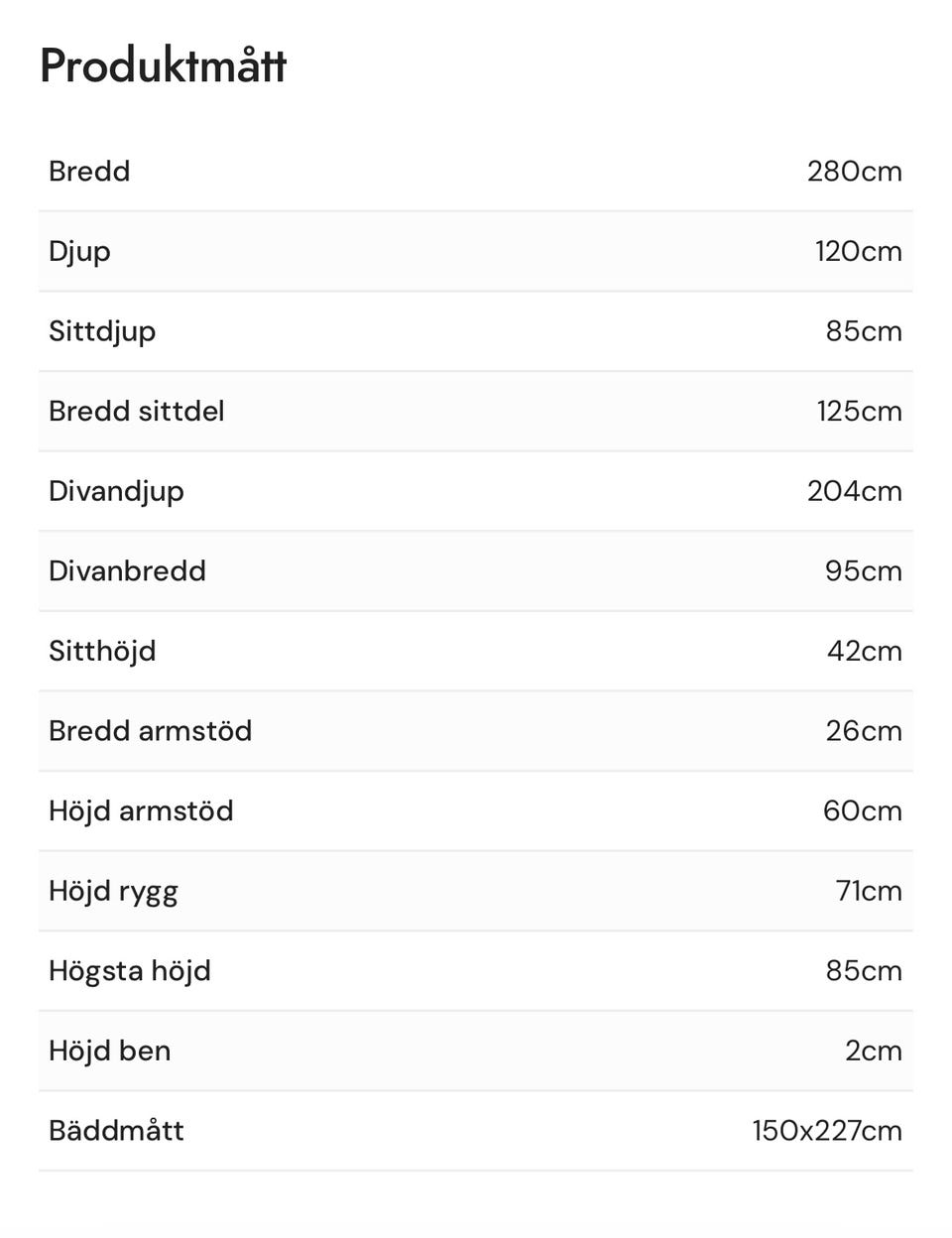This screenshot has height=1238, width=952.
Task: Select the Divandjup row label
Action: 116,492
